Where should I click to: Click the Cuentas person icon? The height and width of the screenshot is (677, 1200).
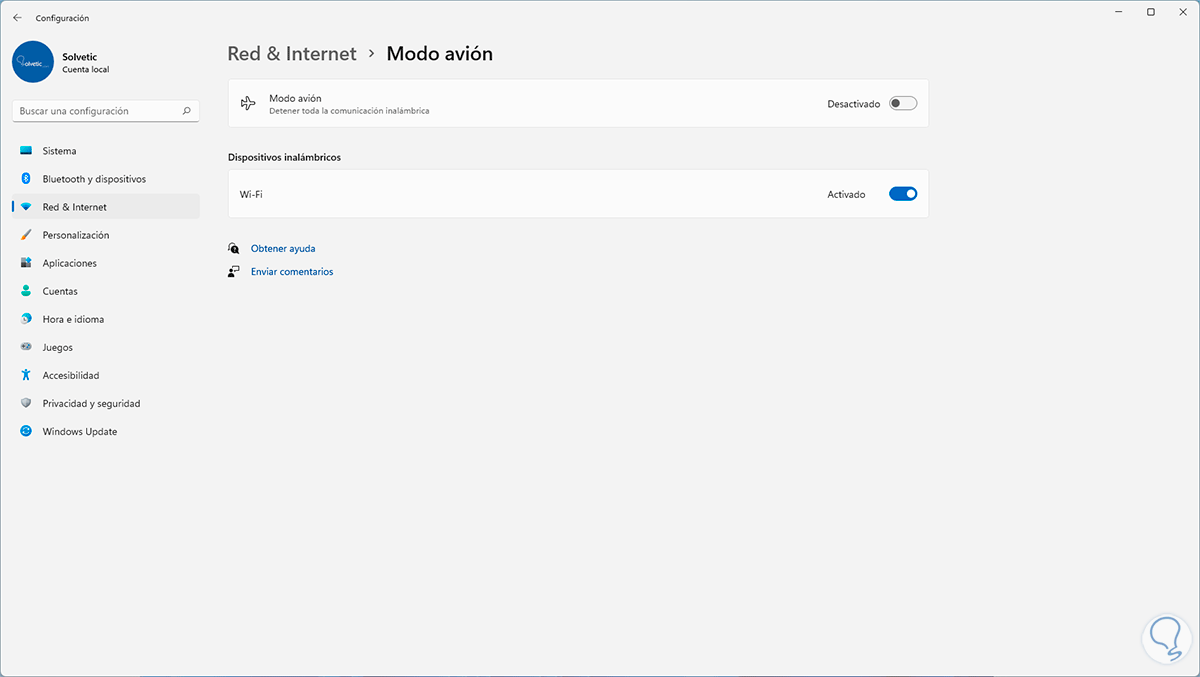pos(26,291)
